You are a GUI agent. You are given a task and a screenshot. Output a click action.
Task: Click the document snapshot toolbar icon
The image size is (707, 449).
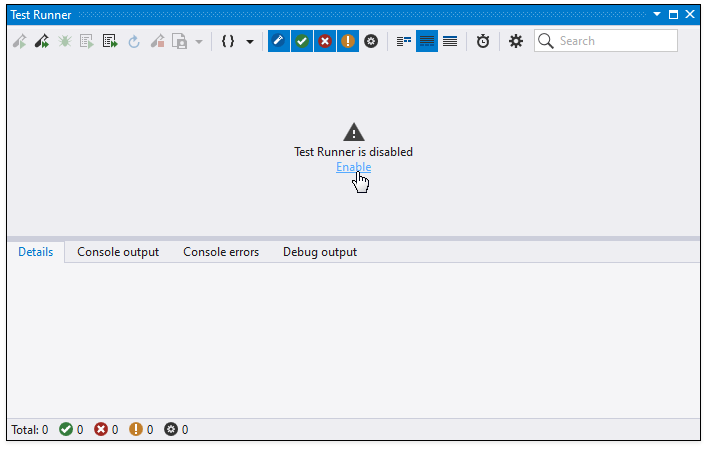(x=179, y=41)
